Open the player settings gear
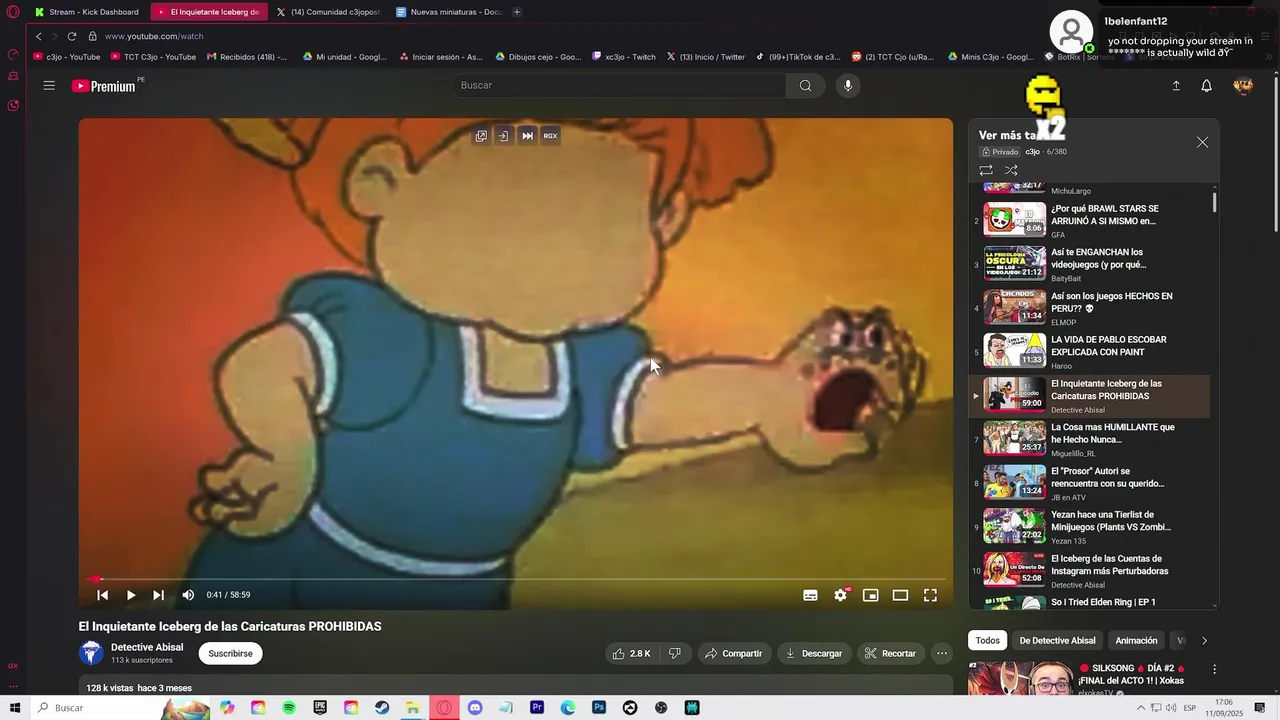Screen dimensions: 1280x720 pos(841,595)
